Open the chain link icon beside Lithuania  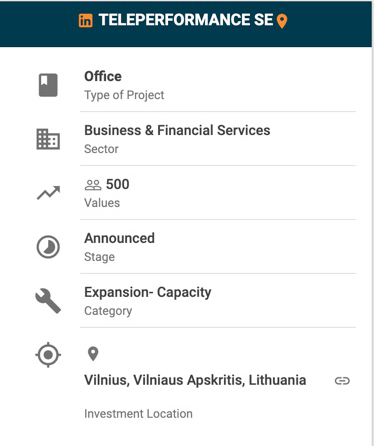pos(342,381)
